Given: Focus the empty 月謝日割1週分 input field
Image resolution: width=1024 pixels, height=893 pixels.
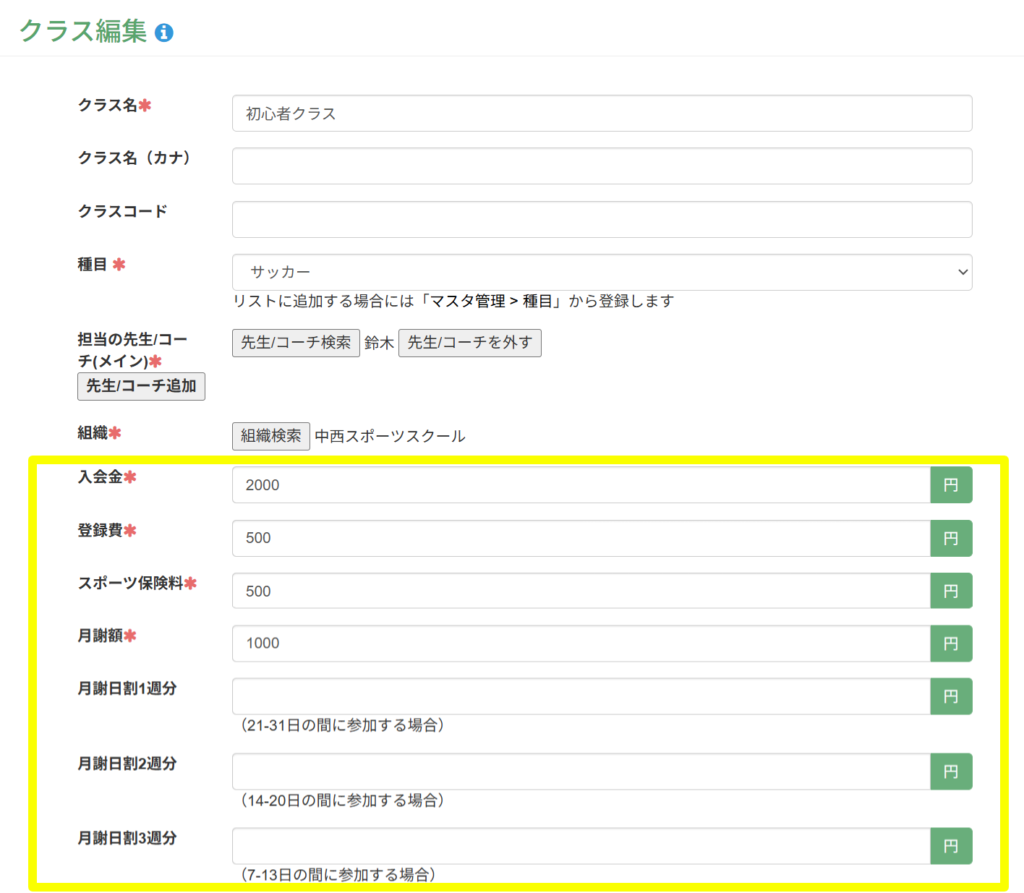Looking at the screenshot, I should (x=580, y=696).
